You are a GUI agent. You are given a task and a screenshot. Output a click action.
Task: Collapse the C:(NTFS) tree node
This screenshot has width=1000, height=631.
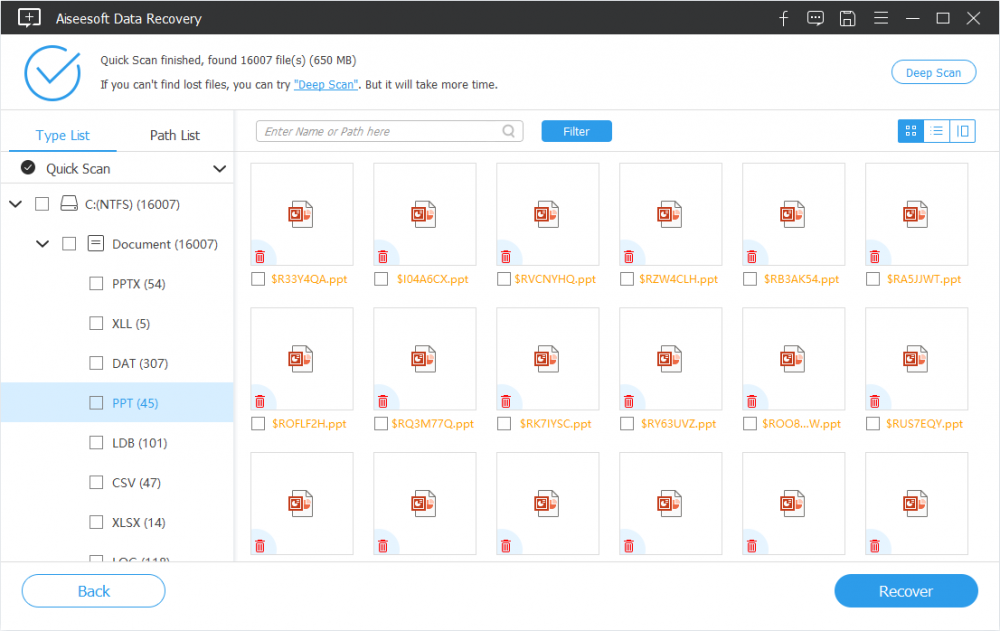pos(15,204)
